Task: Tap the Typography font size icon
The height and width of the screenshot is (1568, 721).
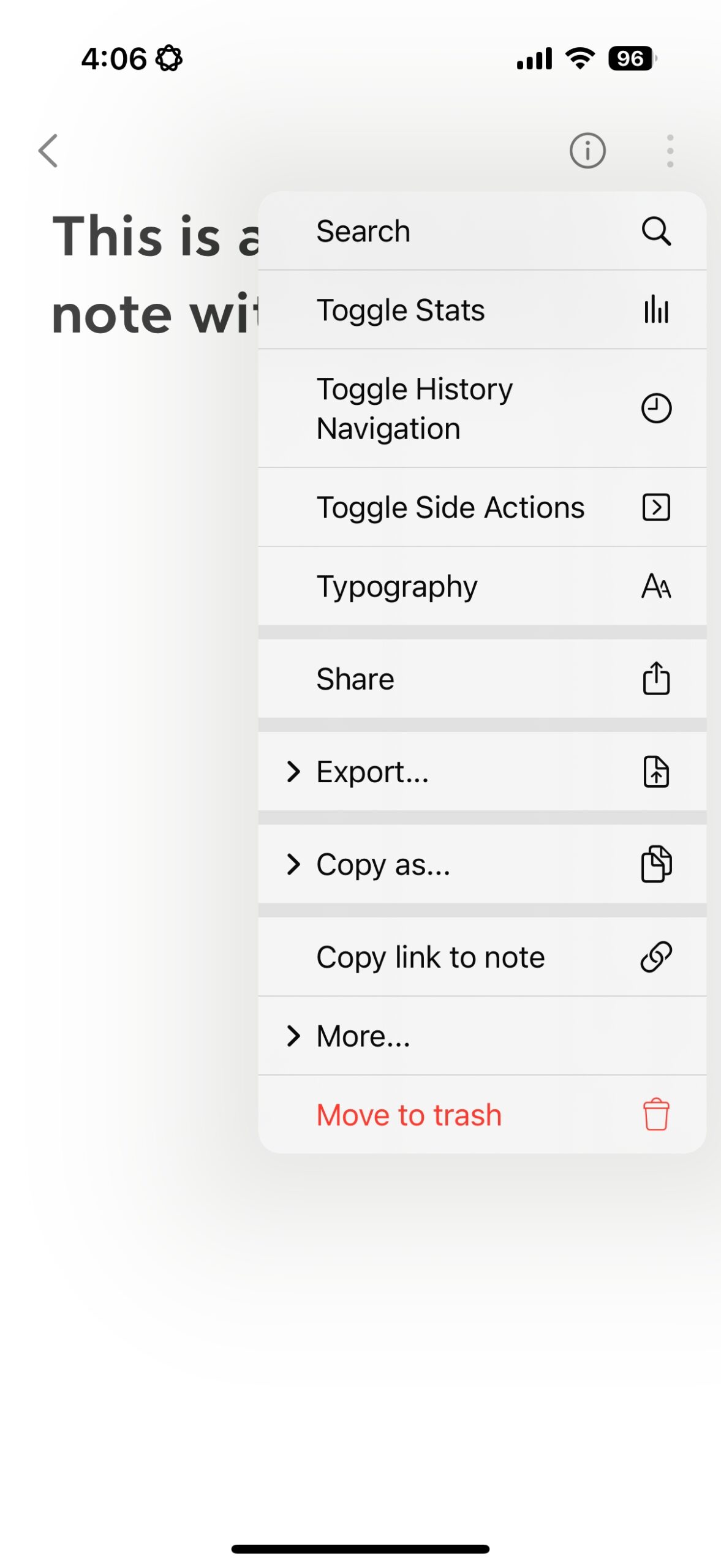Action: (x=655, y=586)
